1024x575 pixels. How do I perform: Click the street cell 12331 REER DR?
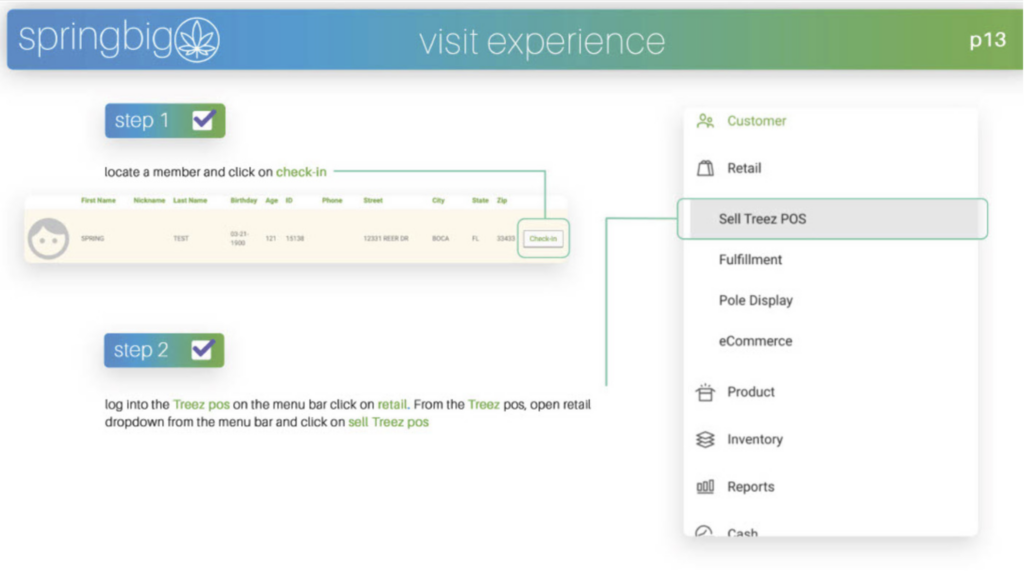[x=385, y=238]
